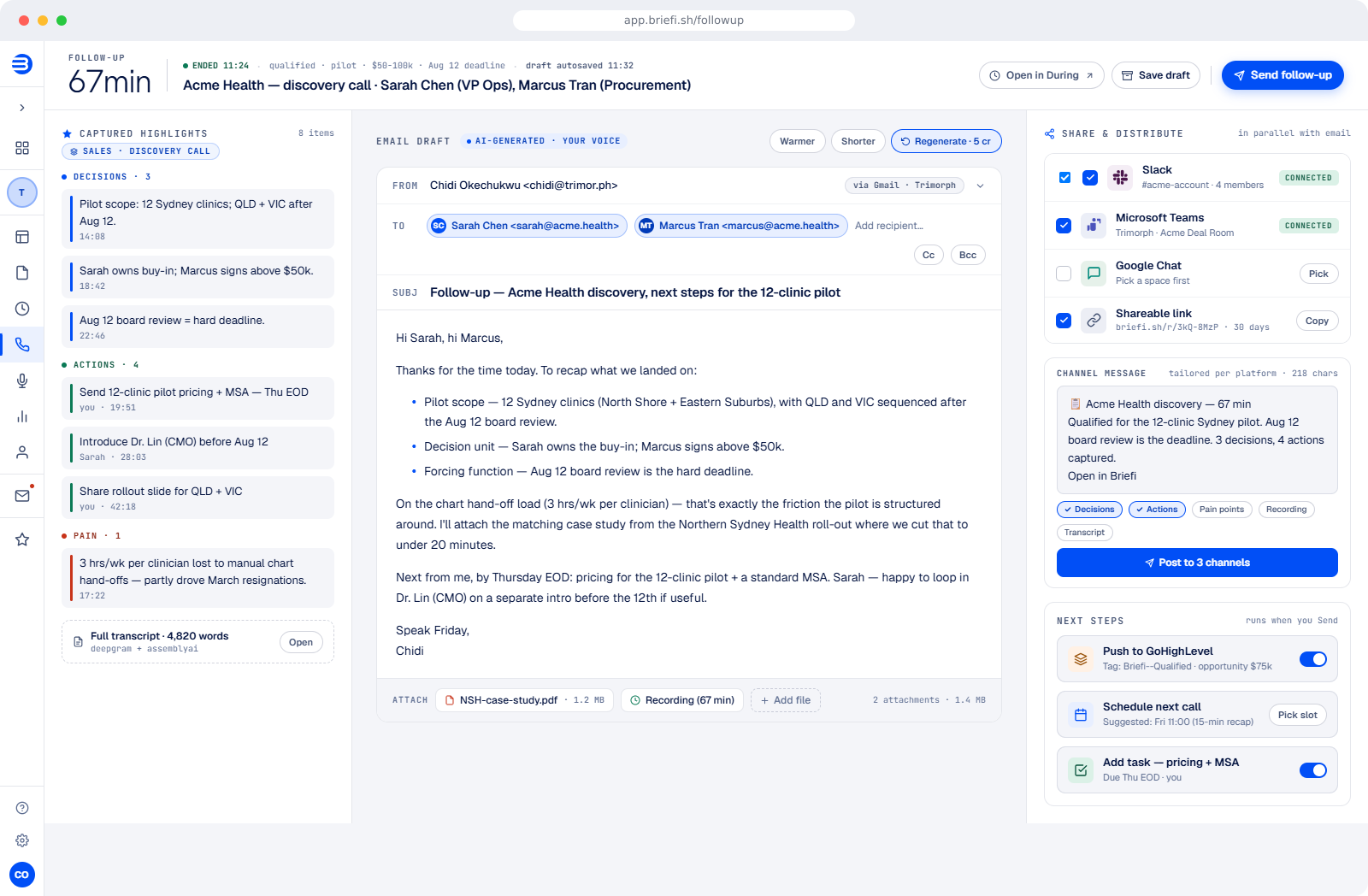Open the layout panel icon in sidebar
This screenshot has height=896, width=1368.
[22, 237]
